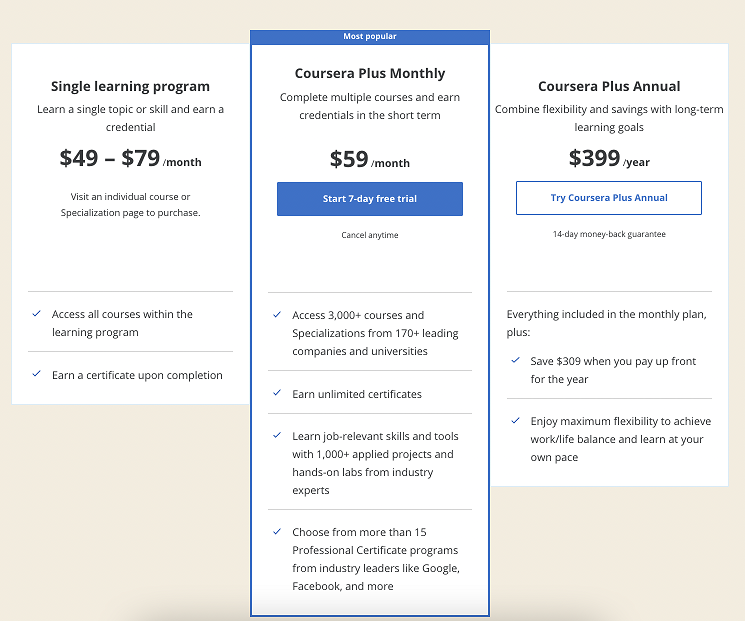Click the Cancel anytime note
Screen dimensions: 745x621
[370, 235]
